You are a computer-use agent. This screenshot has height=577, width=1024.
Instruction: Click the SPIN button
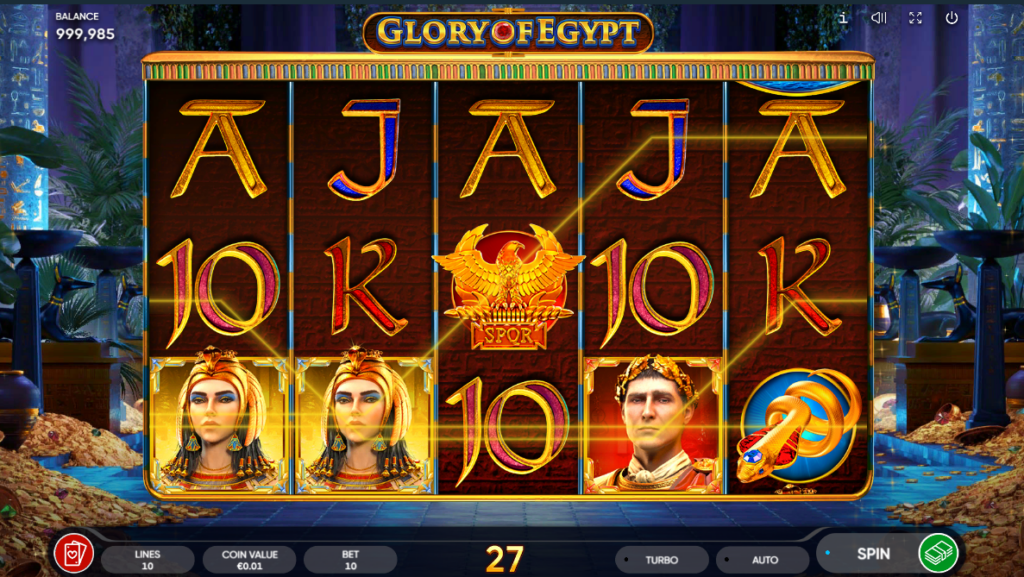click(x=873, y=554)
